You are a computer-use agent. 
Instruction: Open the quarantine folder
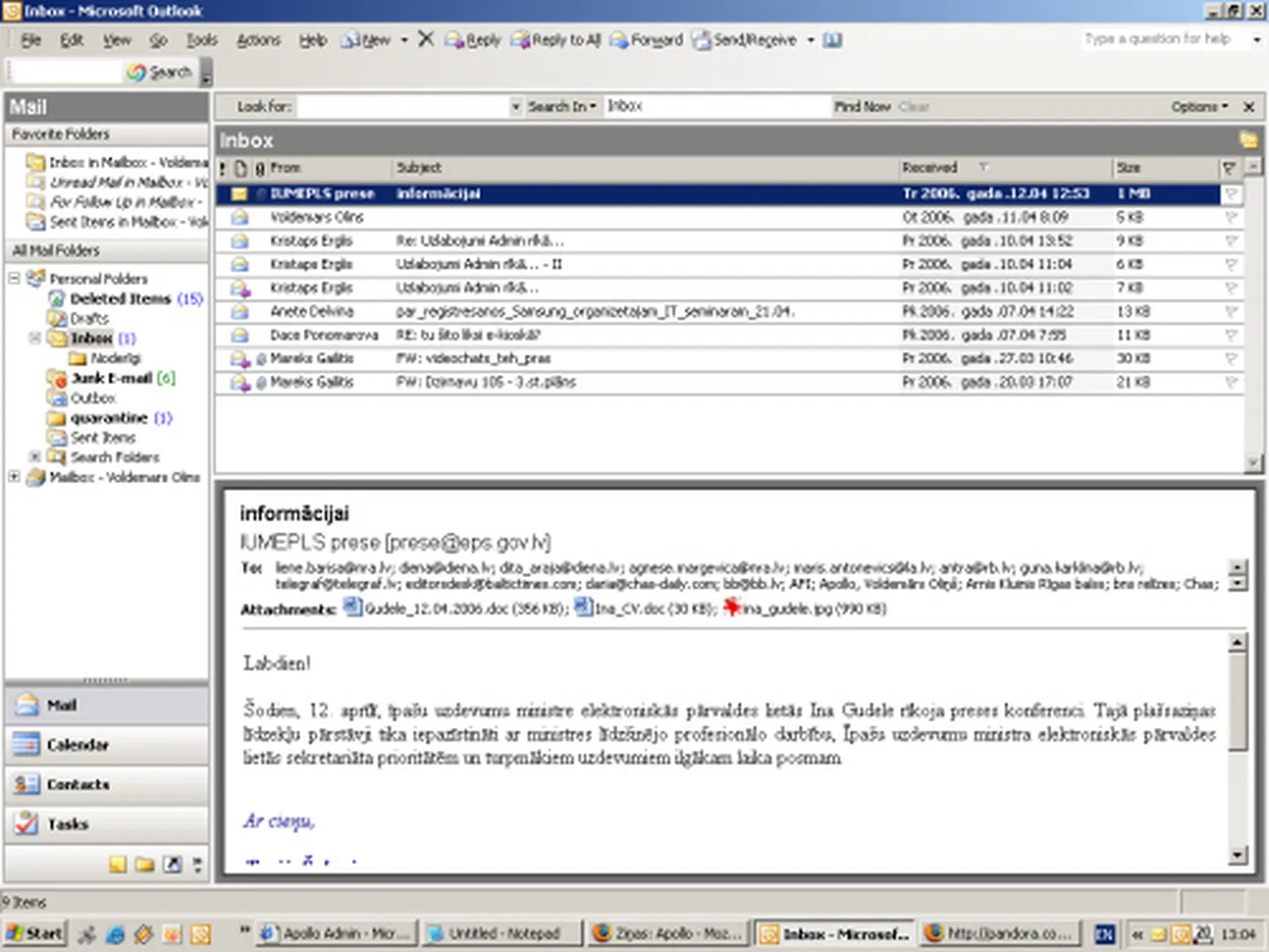109,418
